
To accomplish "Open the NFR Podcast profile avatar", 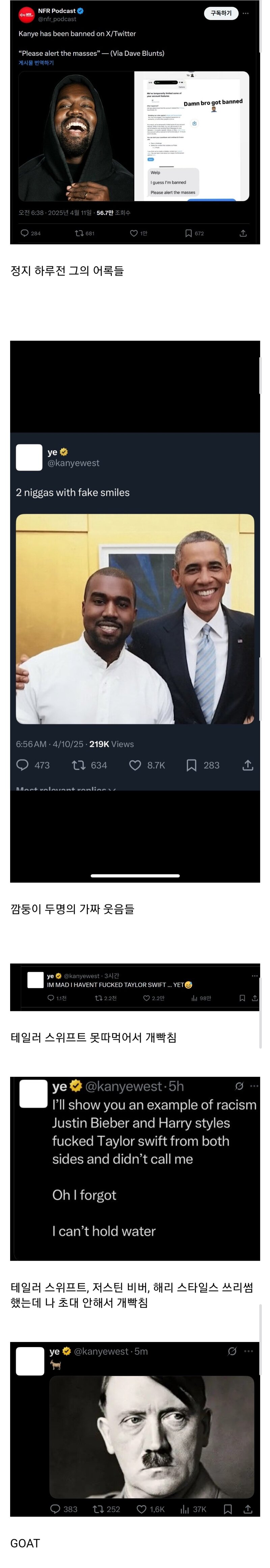I will click(26, 15).
